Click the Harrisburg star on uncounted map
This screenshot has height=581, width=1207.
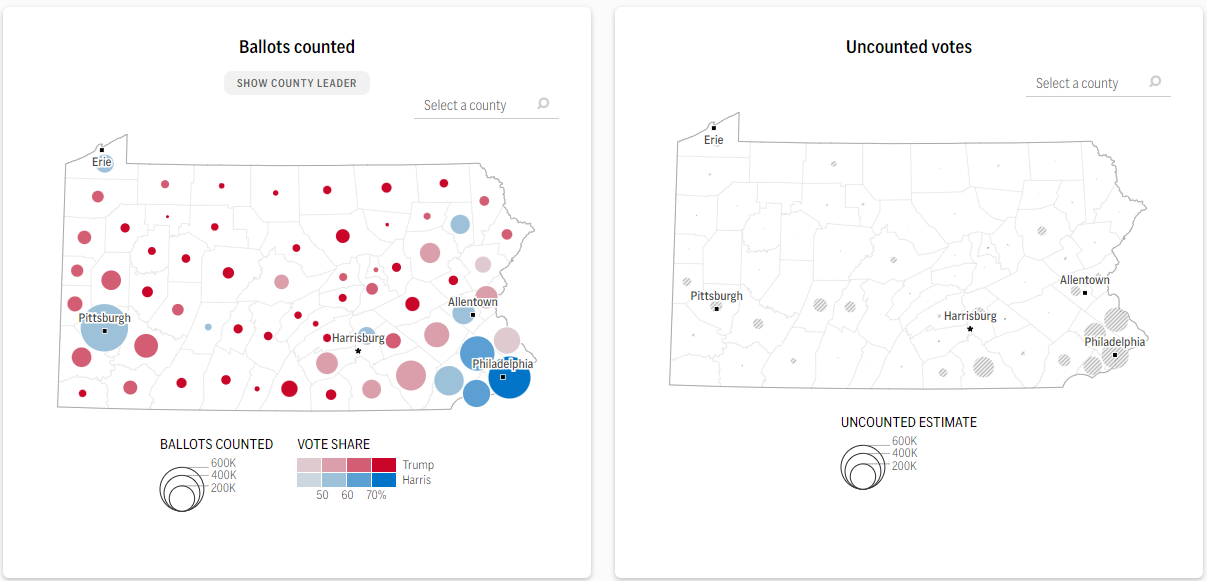pyautogui.click(x=970, y=329)
